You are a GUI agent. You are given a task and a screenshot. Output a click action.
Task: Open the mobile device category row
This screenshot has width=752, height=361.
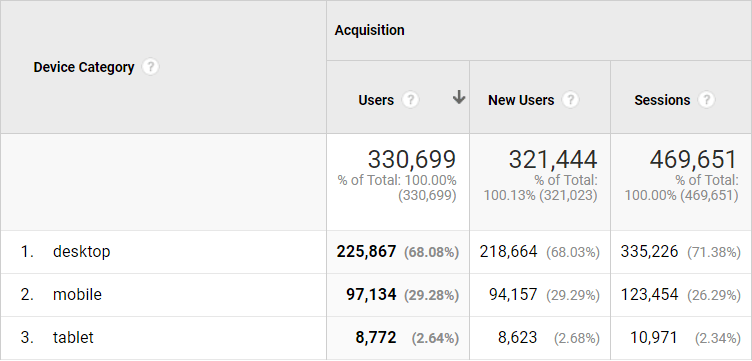tap(77, 294)
